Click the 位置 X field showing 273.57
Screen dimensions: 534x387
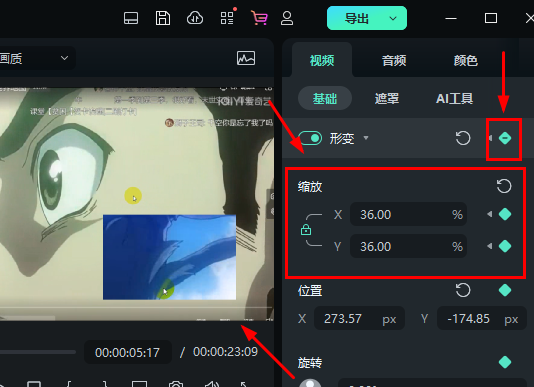(x=359, y=319)
